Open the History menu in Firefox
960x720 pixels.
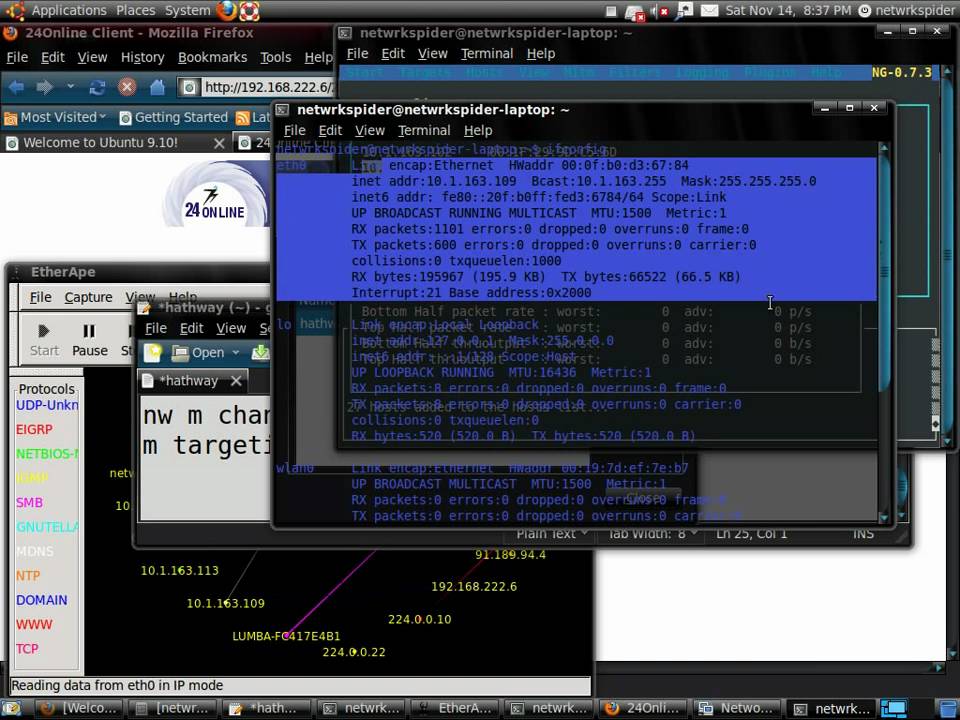pyautogui.click(x=143, y=57)
